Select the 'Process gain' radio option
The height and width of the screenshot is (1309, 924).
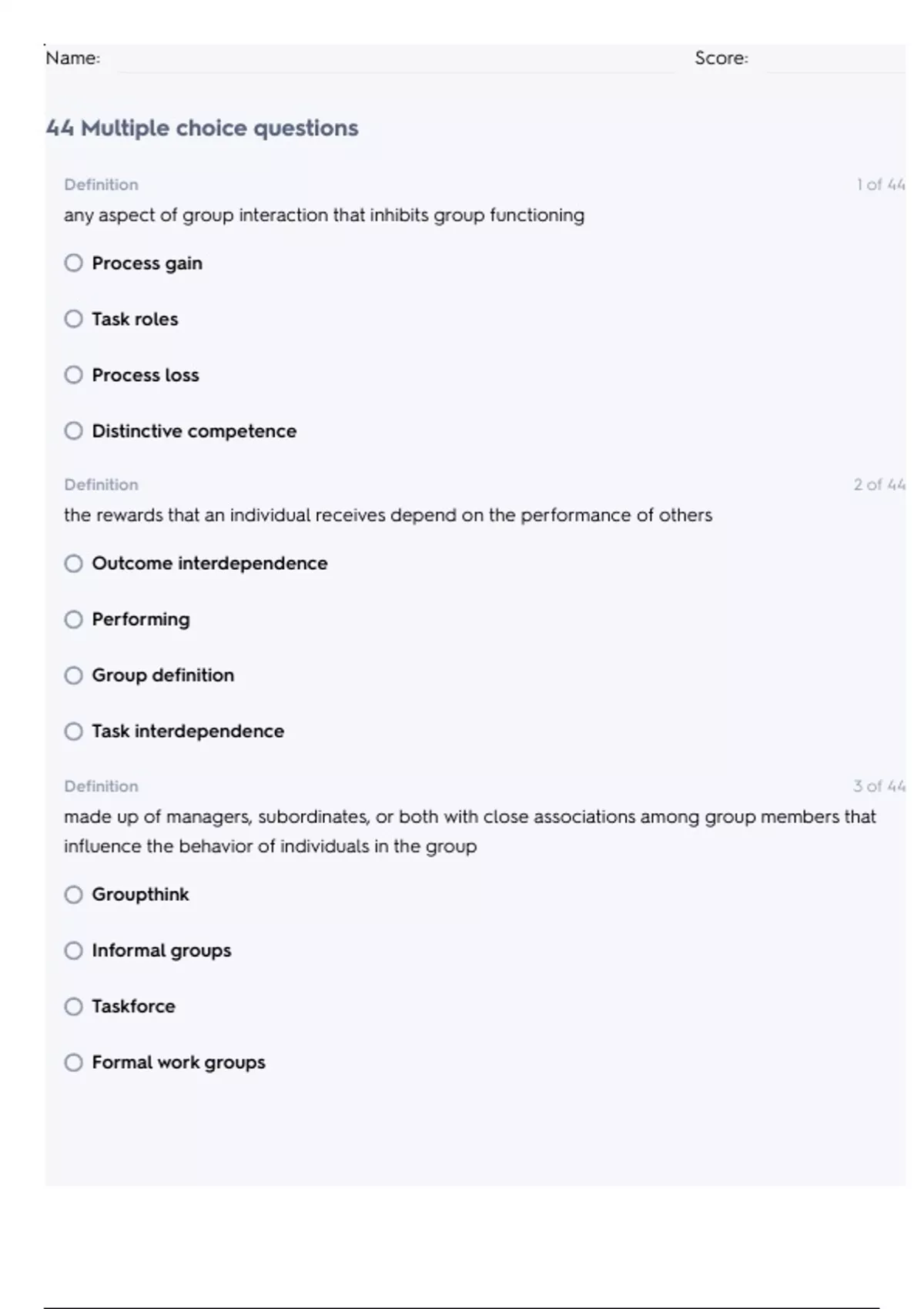73,263
